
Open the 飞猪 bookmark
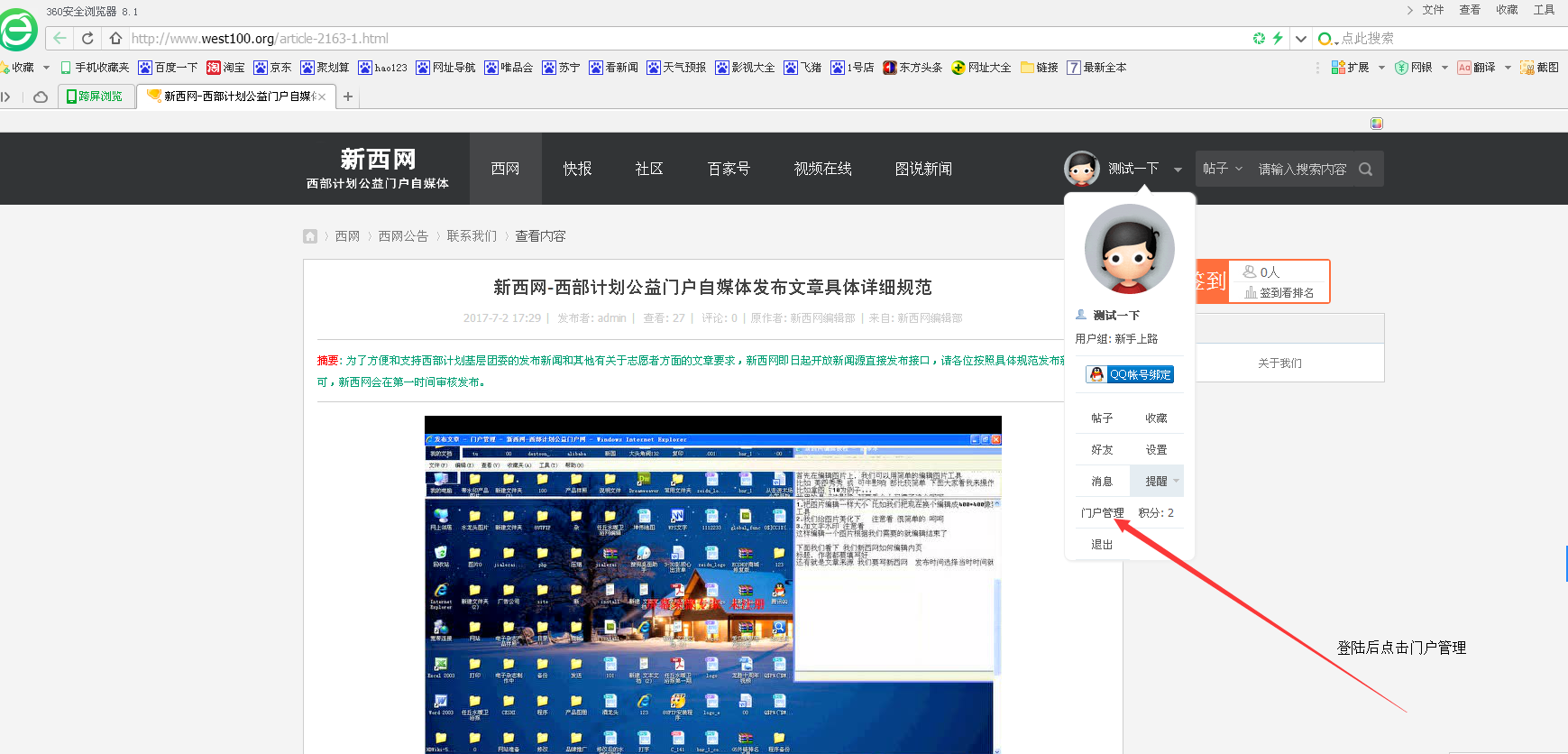(x=802, y=68)
